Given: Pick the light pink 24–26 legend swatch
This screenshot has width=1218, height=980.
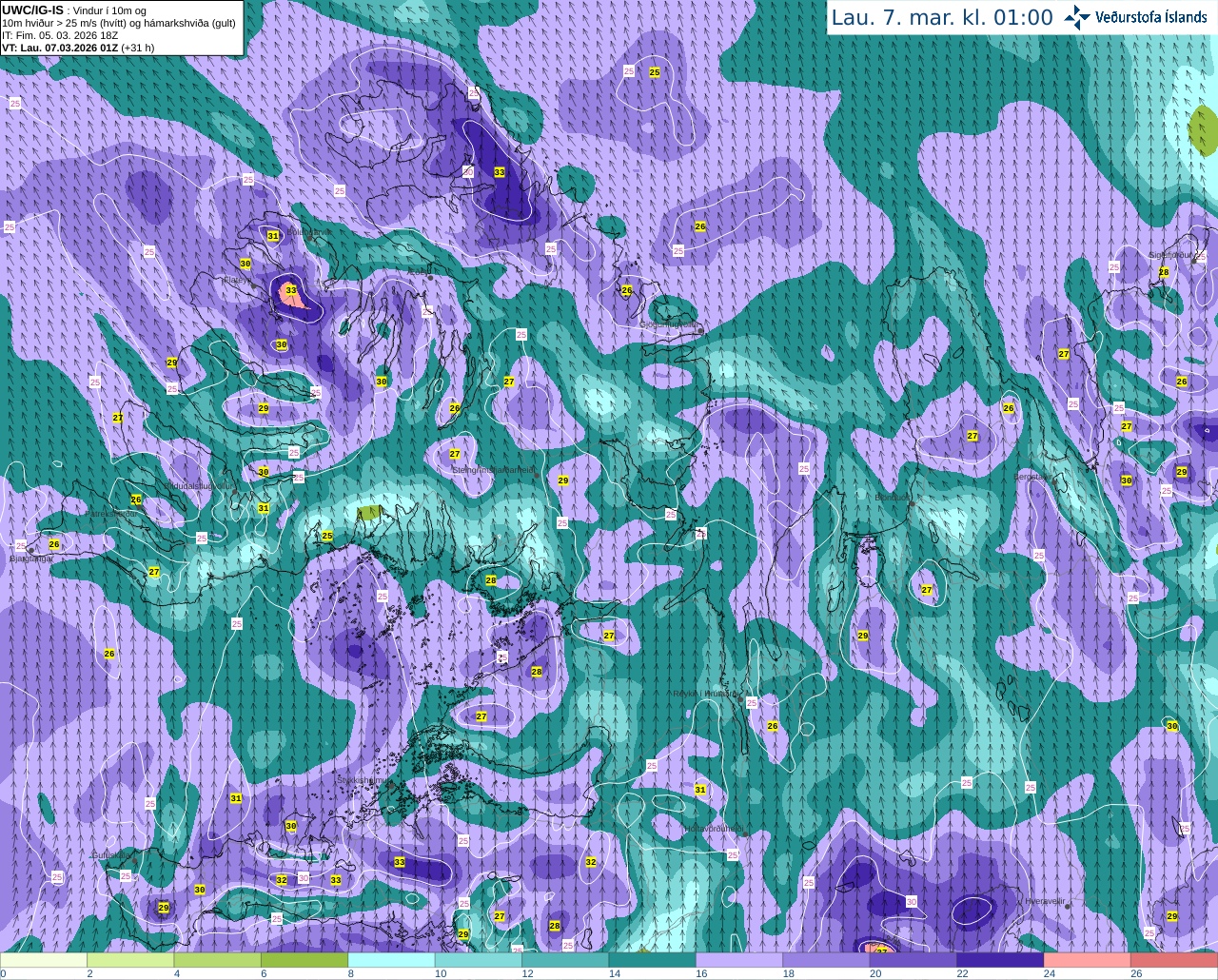Looking at the screenshot, I should click(1088, 960).
